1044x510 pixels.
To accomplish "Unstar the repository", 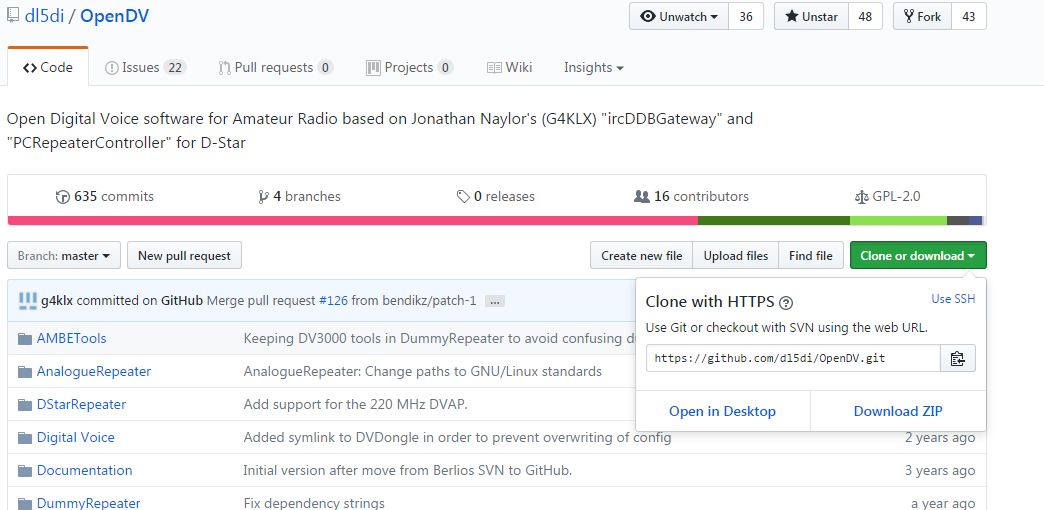I will click(x=812, y=17).
